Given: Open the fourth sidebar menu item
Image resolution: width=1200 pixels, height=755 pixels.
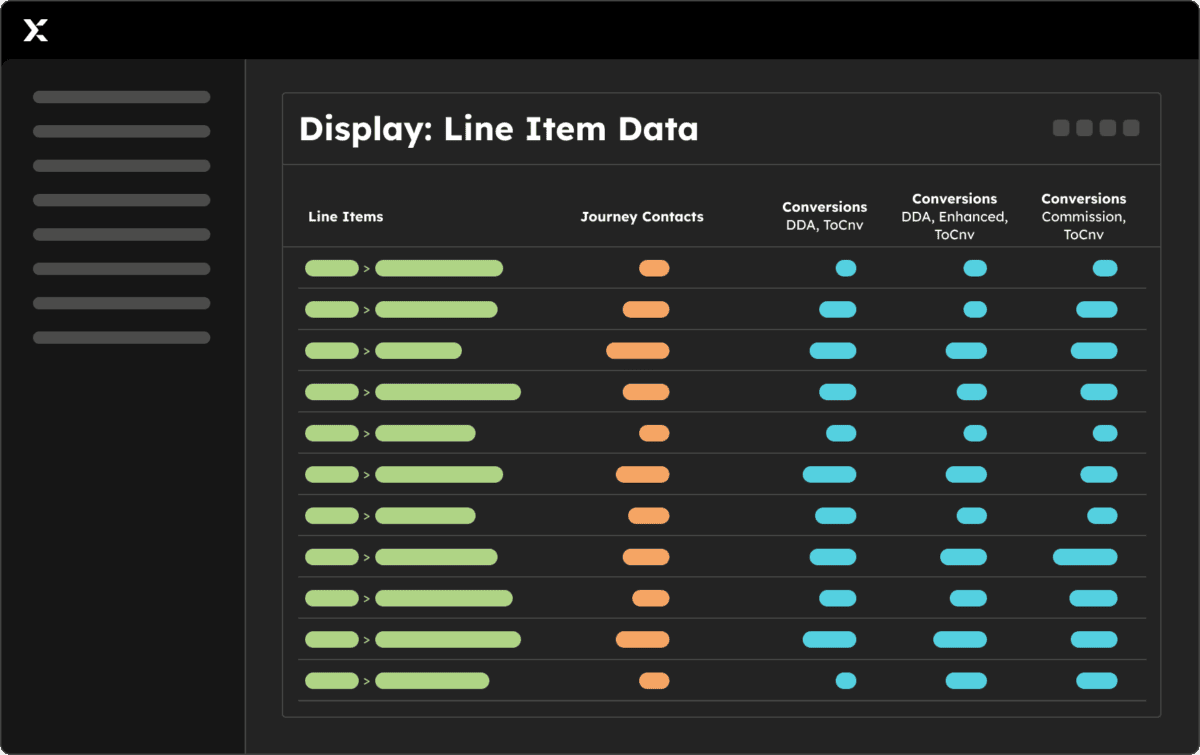Looking at the screenshot, I should (121, 200).
